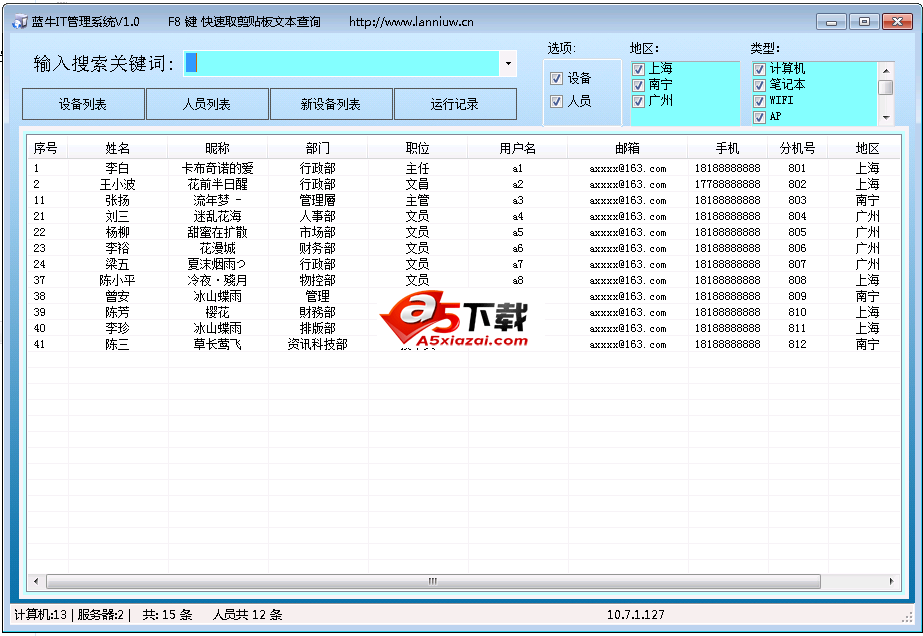Toggle the WIFI type checkbox

coord(759,101)
